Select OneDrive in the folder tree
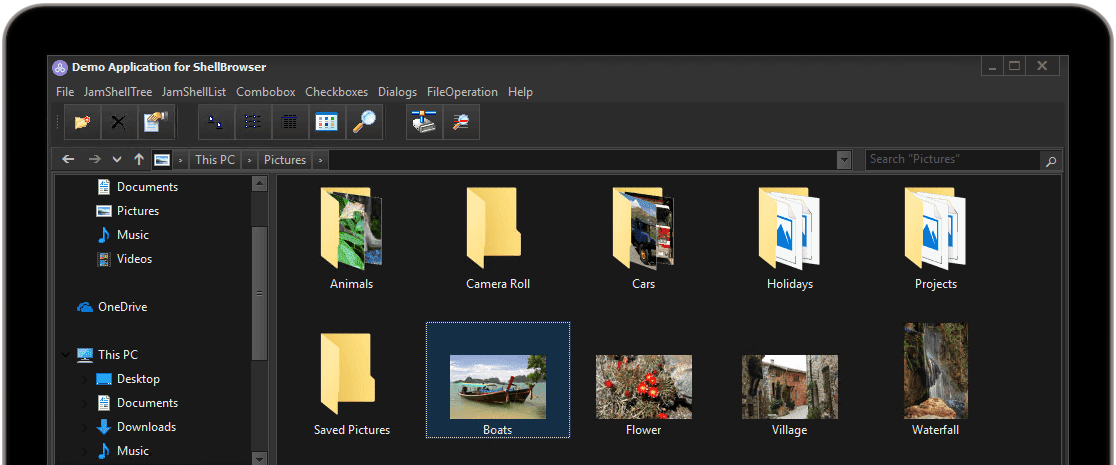Image resolution: width=1116 pixels, height=465 pixels. (x=122, y=307)
